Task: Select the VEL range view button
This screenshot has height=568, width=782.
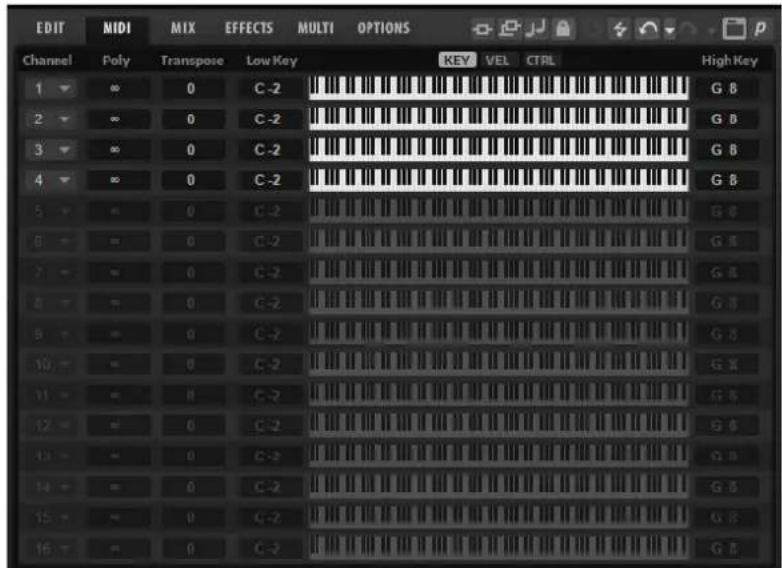Action: coord(498,60)
